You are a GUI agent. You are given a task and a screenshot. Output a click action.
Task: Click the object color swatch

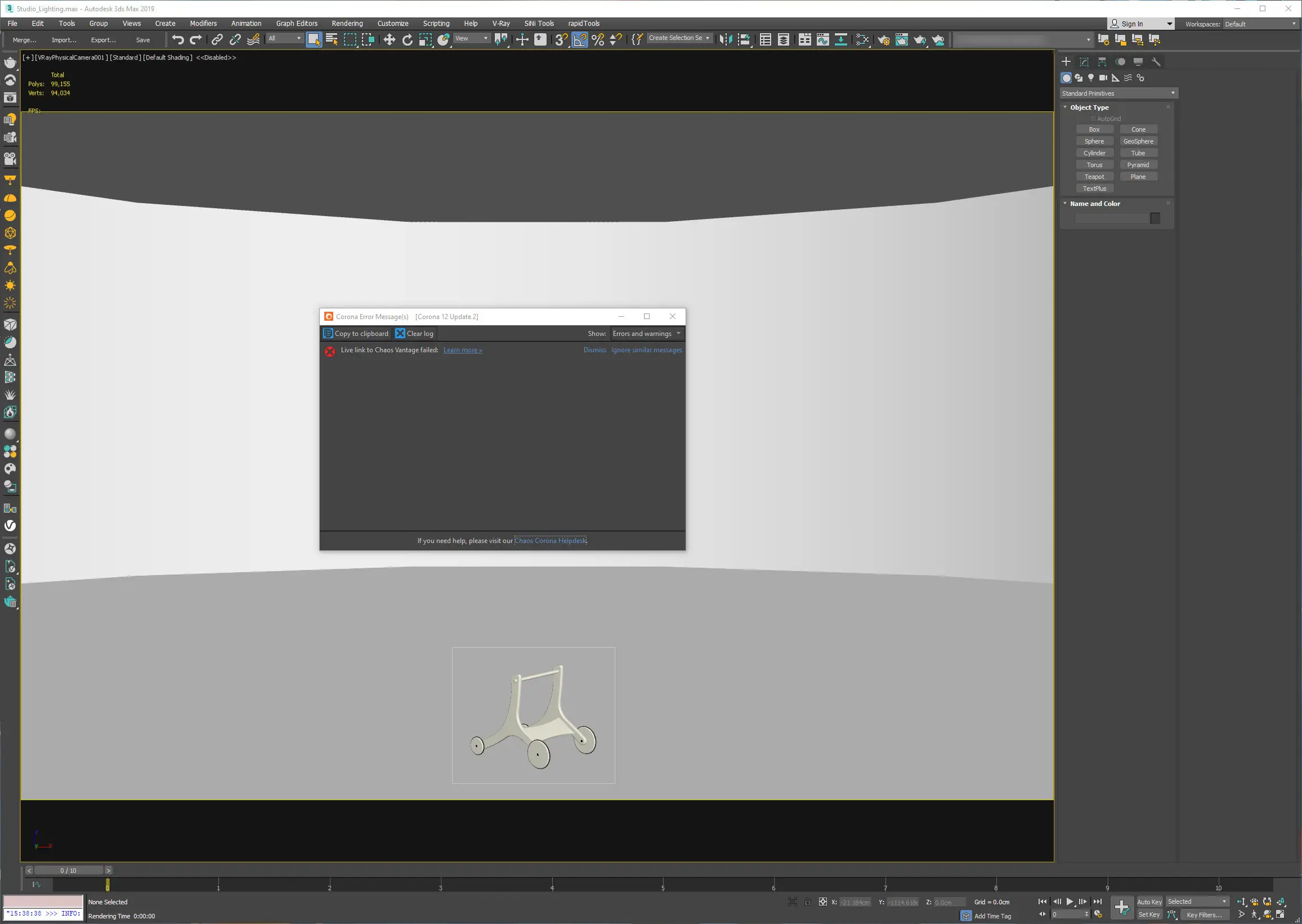coord(1155,218)
